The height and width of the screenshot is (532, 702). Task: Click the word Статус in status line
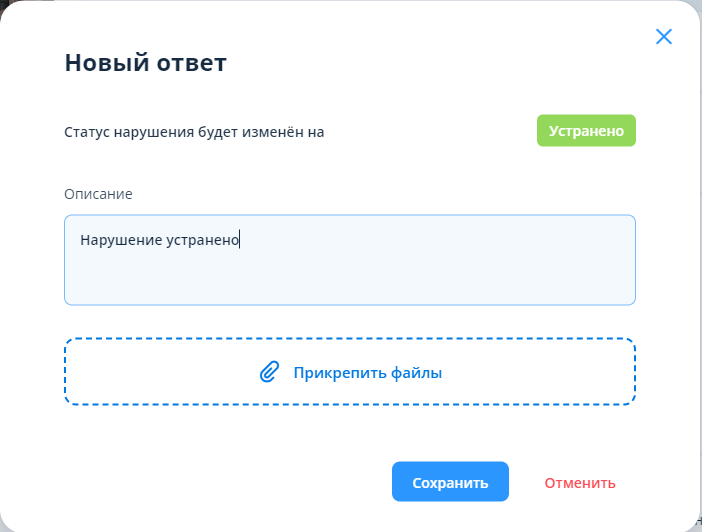tap(86, 132)
